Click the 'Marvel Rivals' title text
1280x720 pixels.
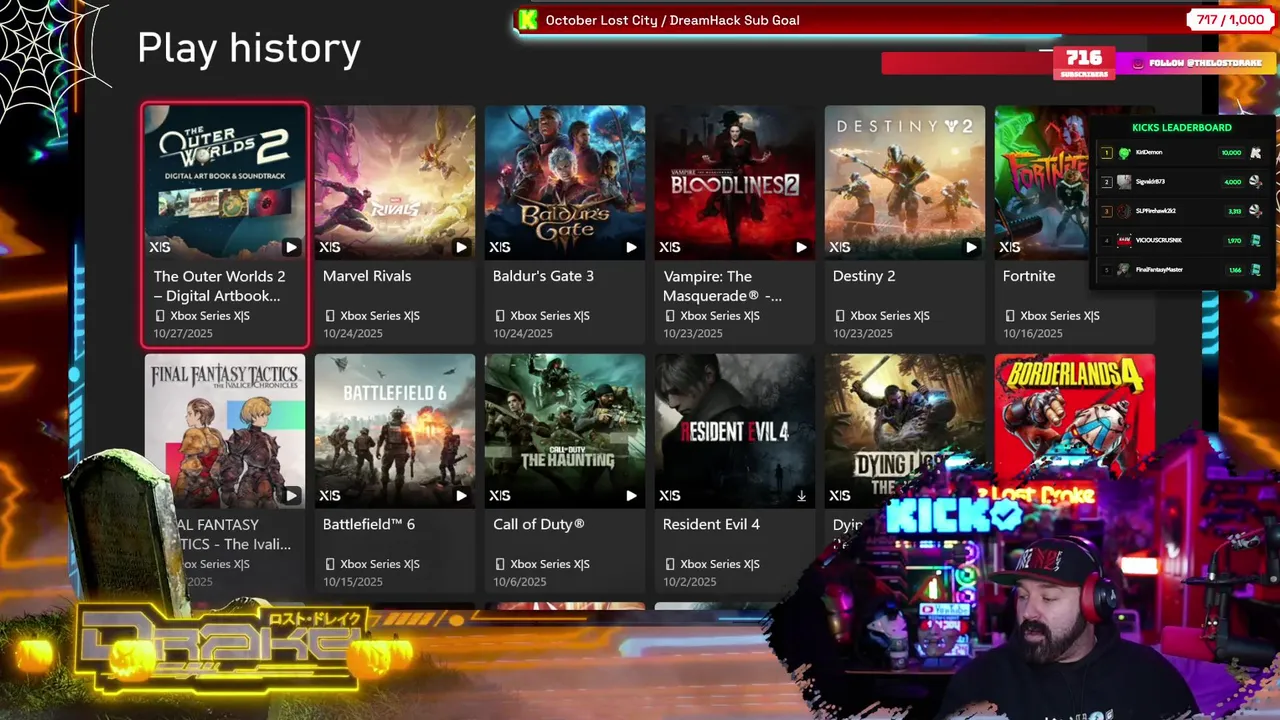coord(367,276)
